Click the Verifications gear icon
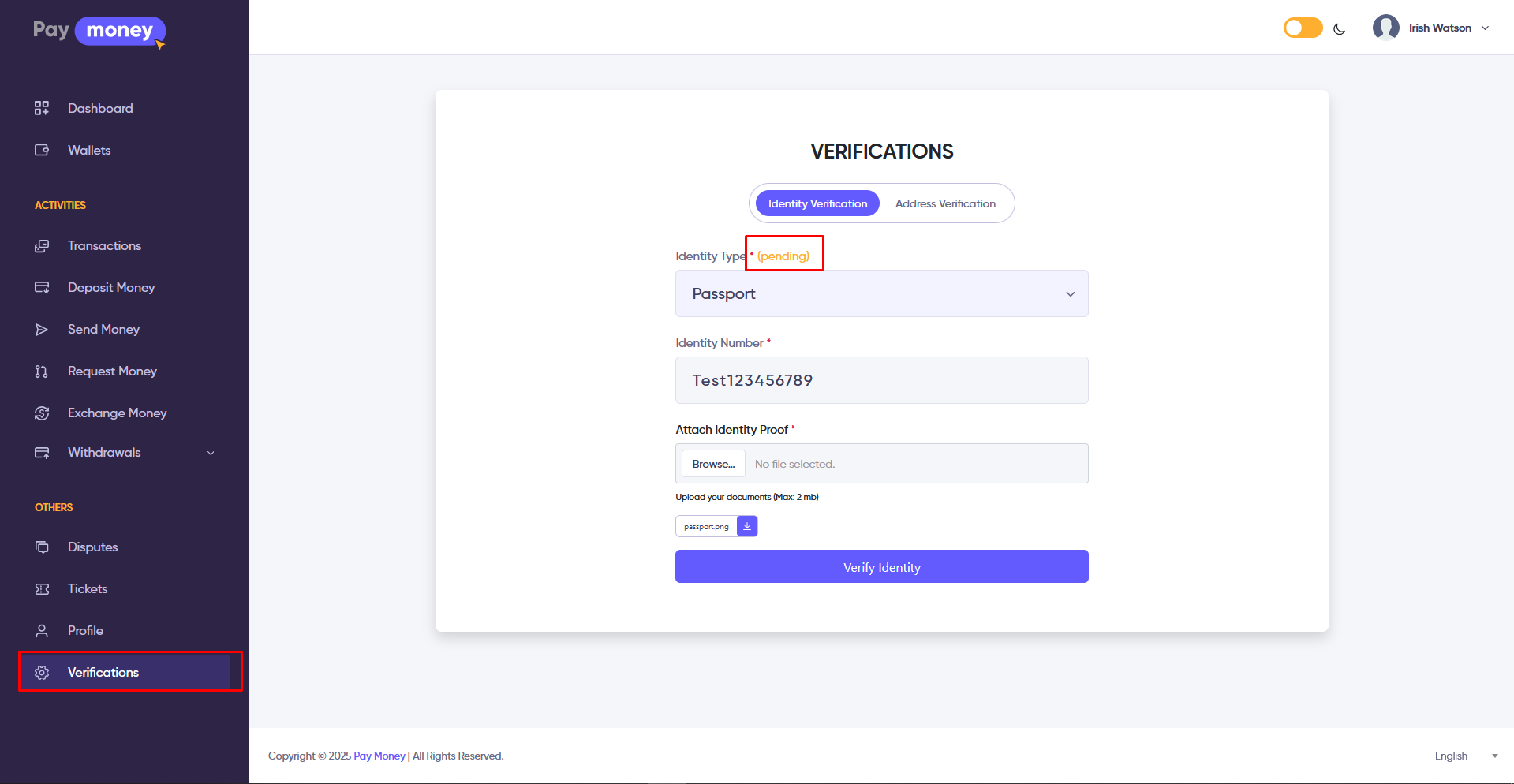The height and width of the screenshot is (784, 1514). (x=42, y=673)
